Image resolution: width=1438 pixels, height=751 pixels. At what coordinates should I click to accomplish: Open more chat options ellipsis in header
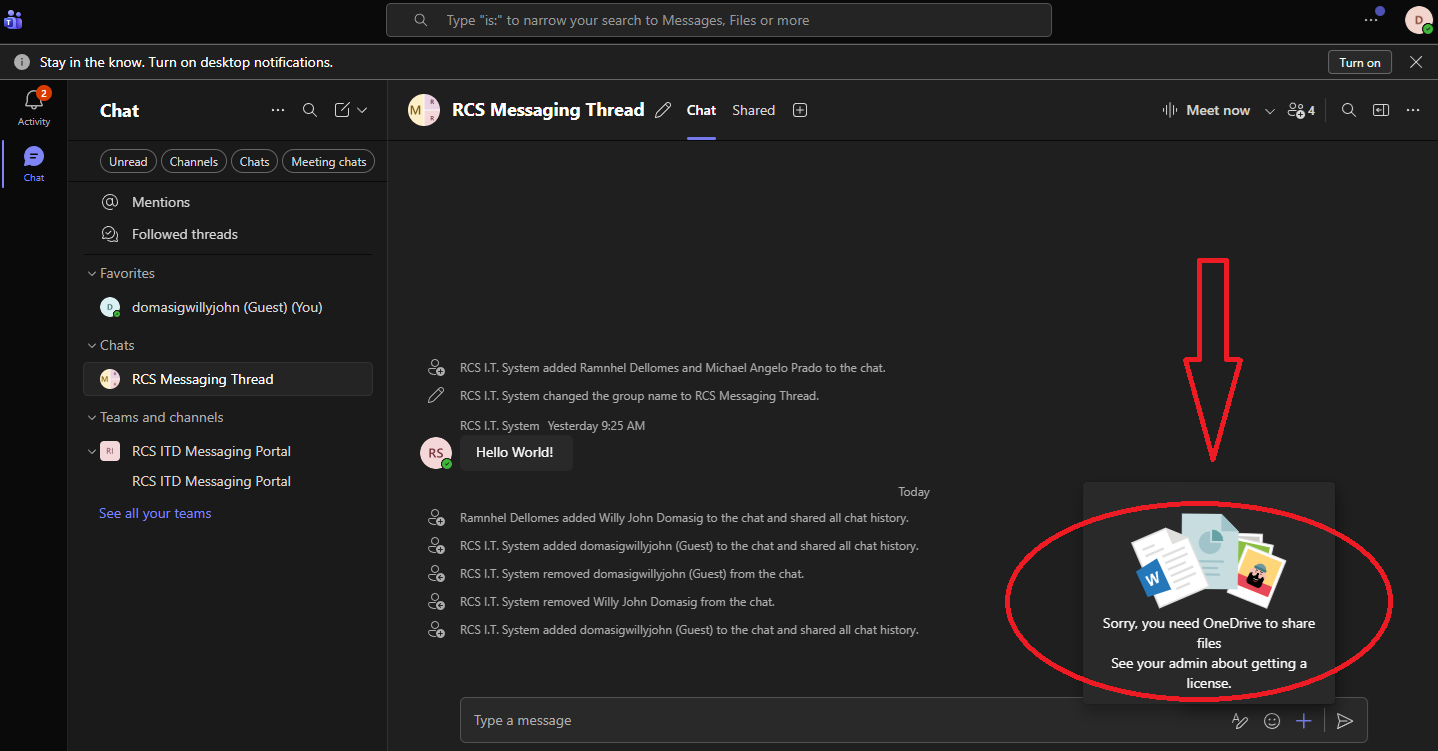1413,110
